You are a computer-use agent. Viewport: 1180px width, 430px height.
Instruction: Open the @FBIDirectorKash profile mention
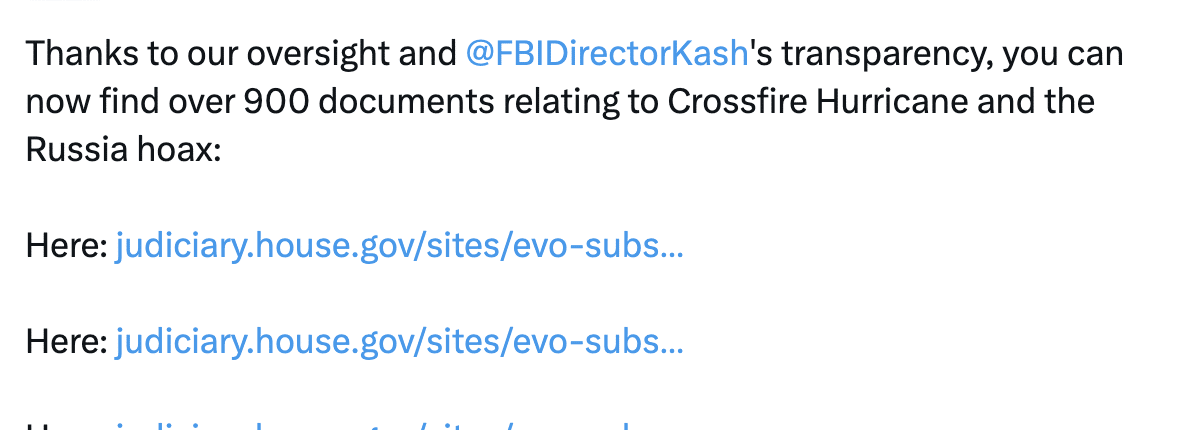pos(607,53)
